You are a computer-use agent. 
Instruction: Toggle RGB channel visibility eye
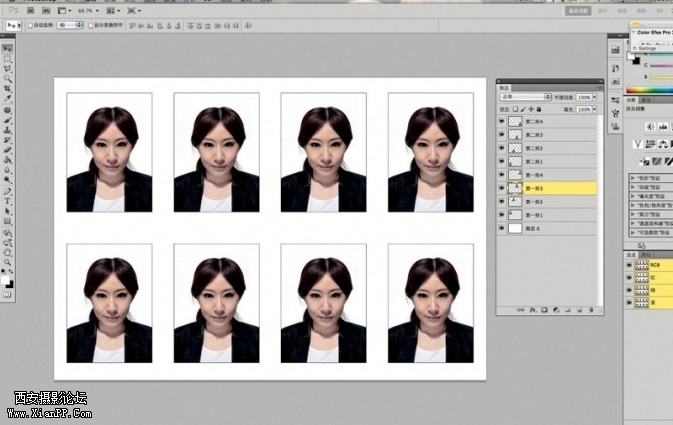point(629,266)
